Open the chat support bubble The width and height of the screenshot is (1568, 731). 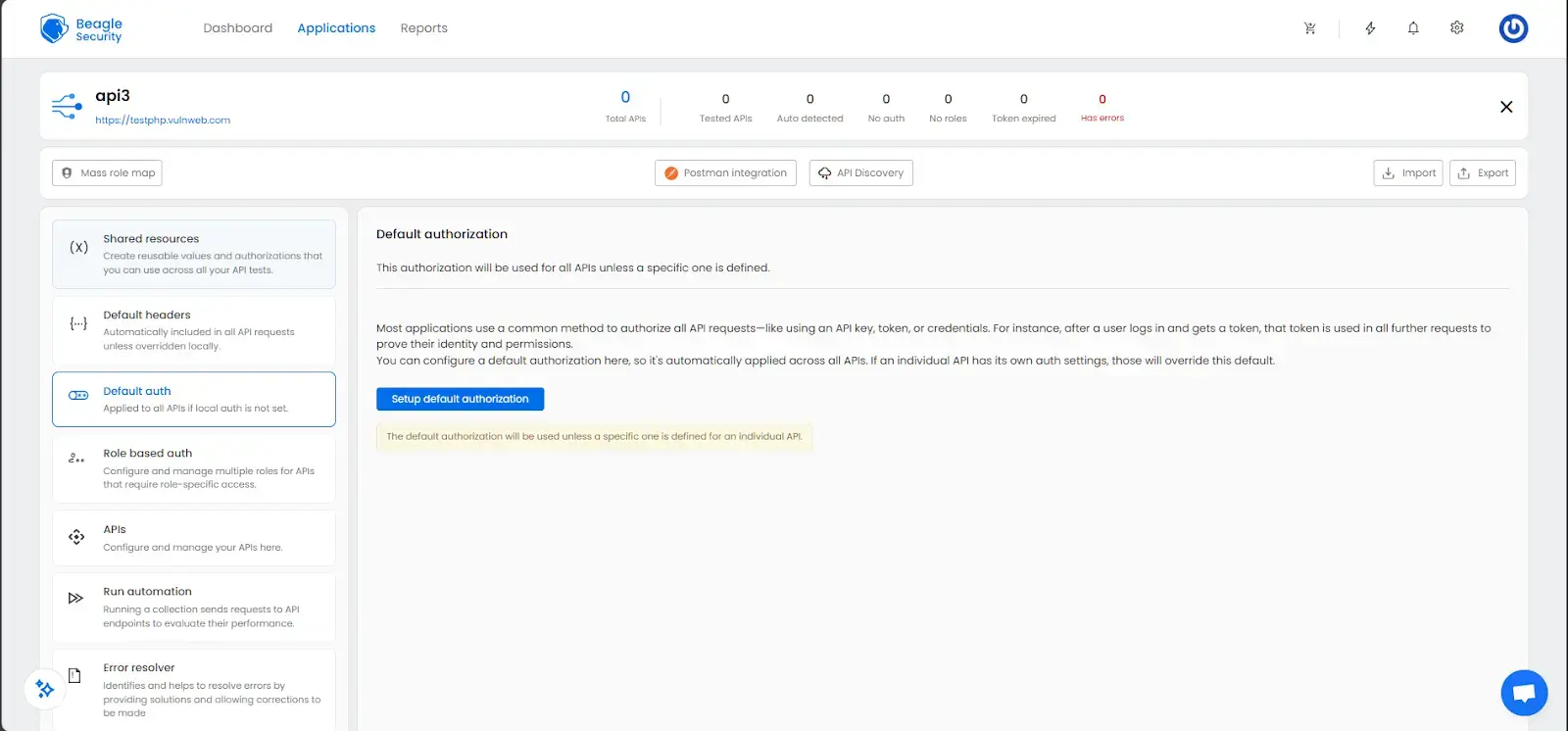(x=1524, y=694)
